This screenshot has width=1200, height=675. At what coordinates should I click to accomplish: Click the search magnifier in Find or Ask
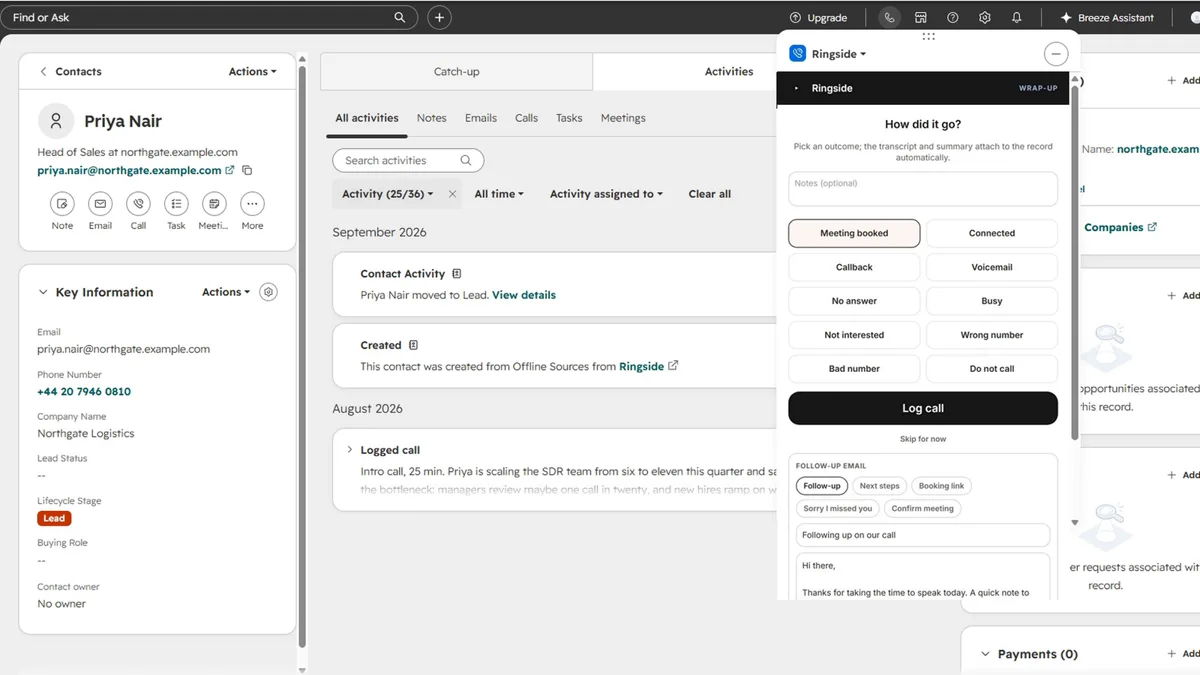[x=400, y=17]
